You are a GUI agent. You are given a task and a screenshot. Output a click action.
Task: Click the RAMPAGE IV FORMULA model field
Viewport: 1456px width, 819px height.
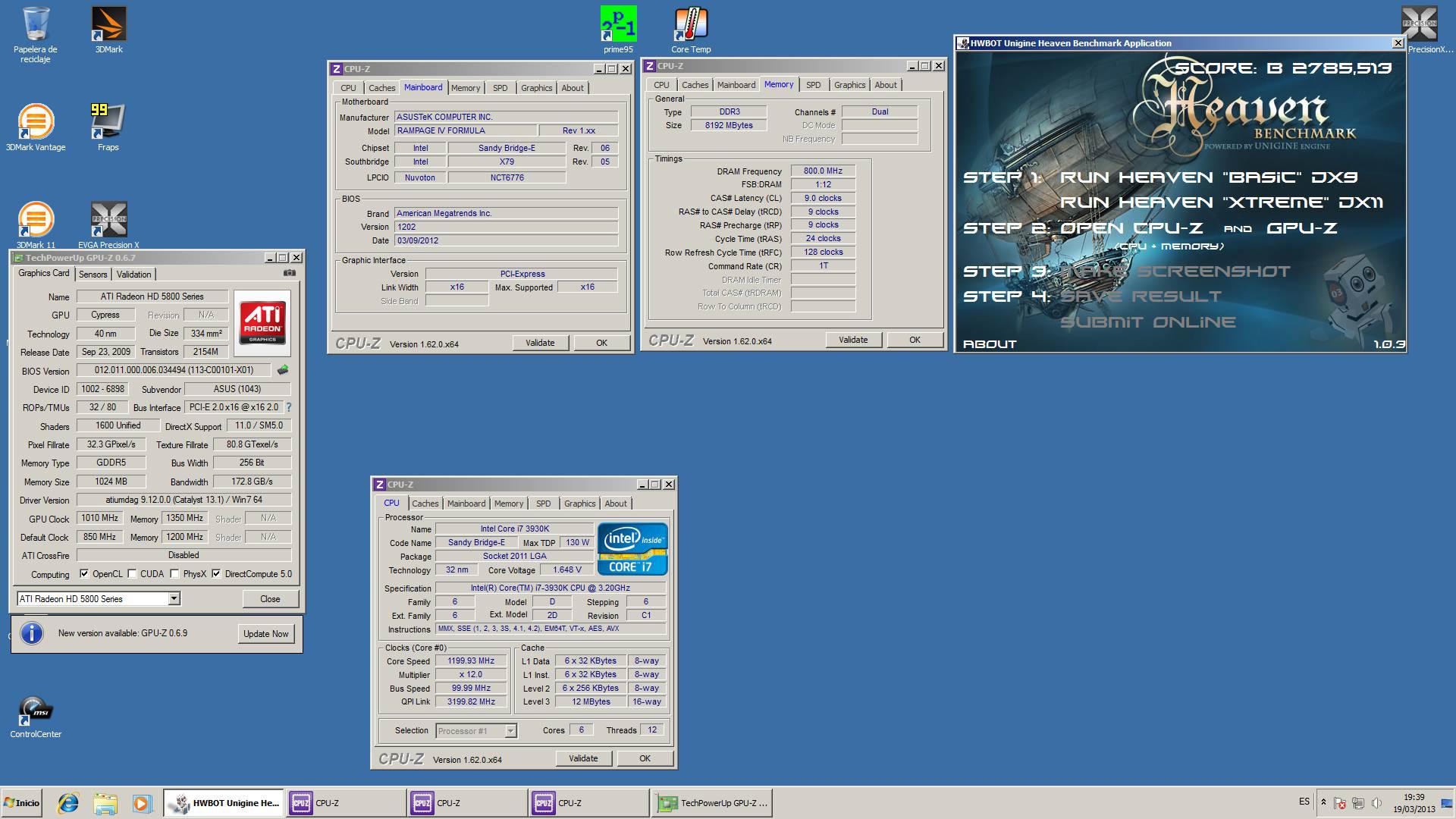coord(465,130)
